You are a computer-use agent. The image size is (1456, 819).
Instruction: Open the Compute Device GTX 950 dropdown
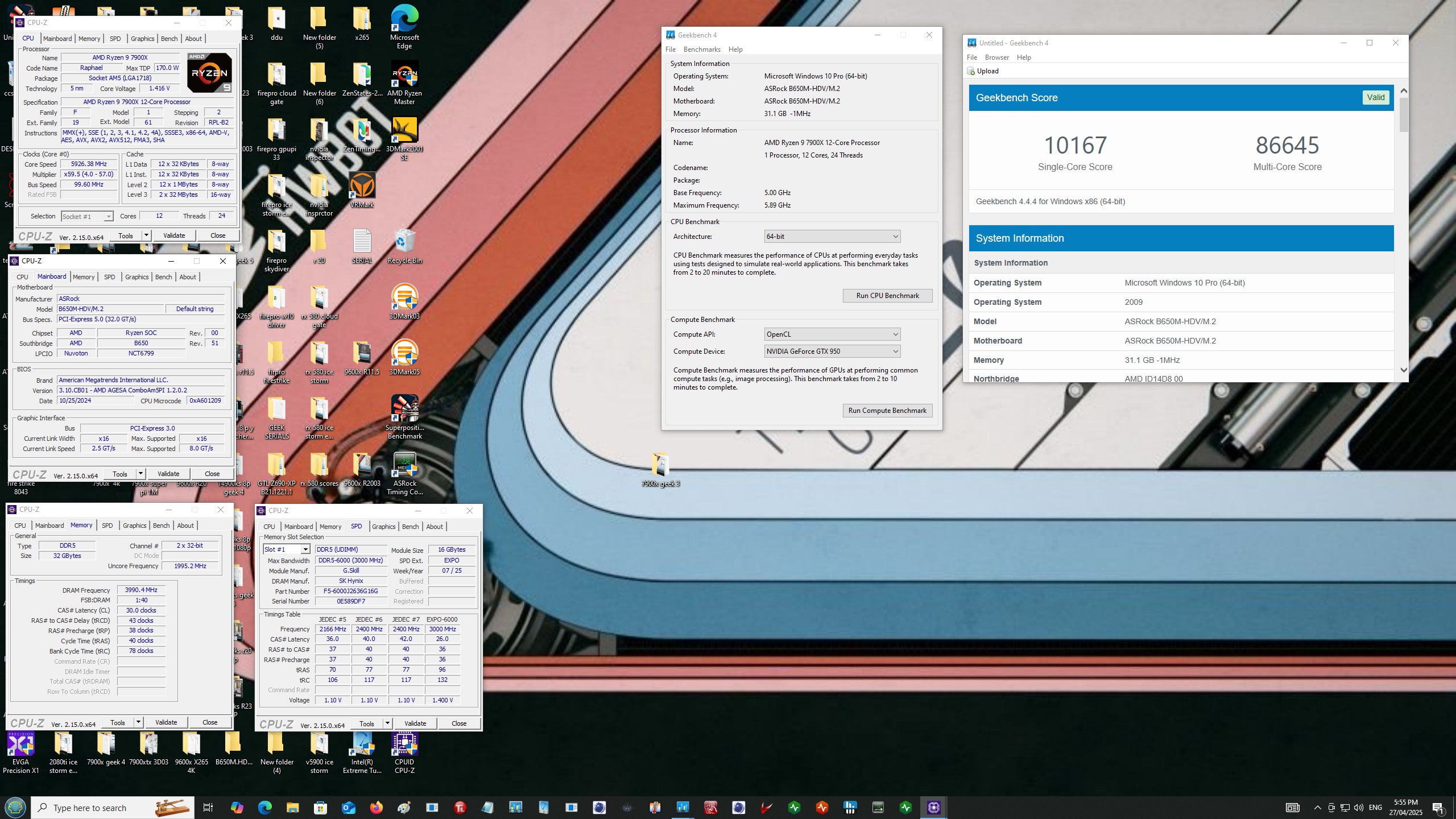pos(832,351)
